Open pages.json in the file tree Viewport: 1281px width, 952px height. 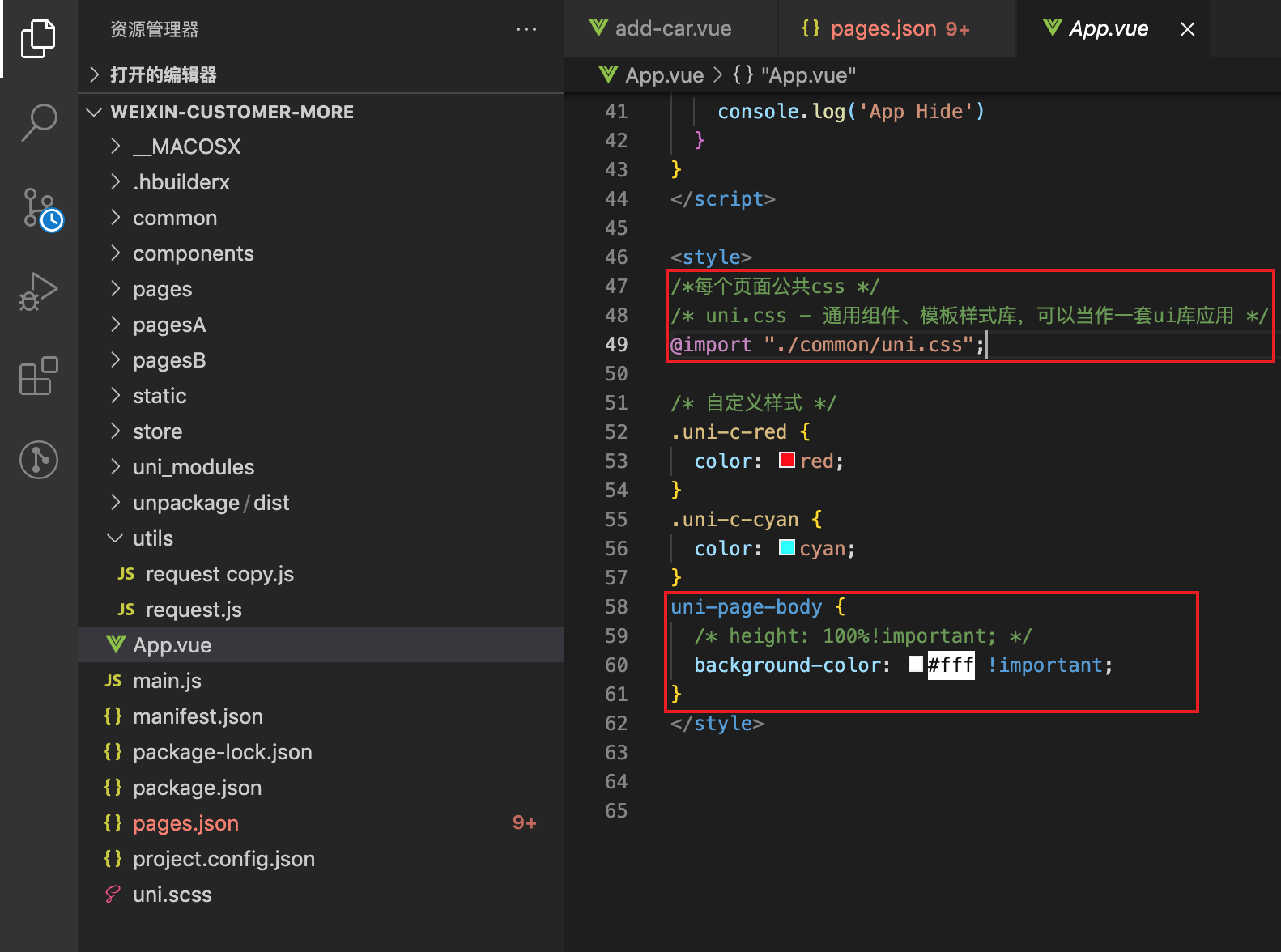(x=321, y=823)
